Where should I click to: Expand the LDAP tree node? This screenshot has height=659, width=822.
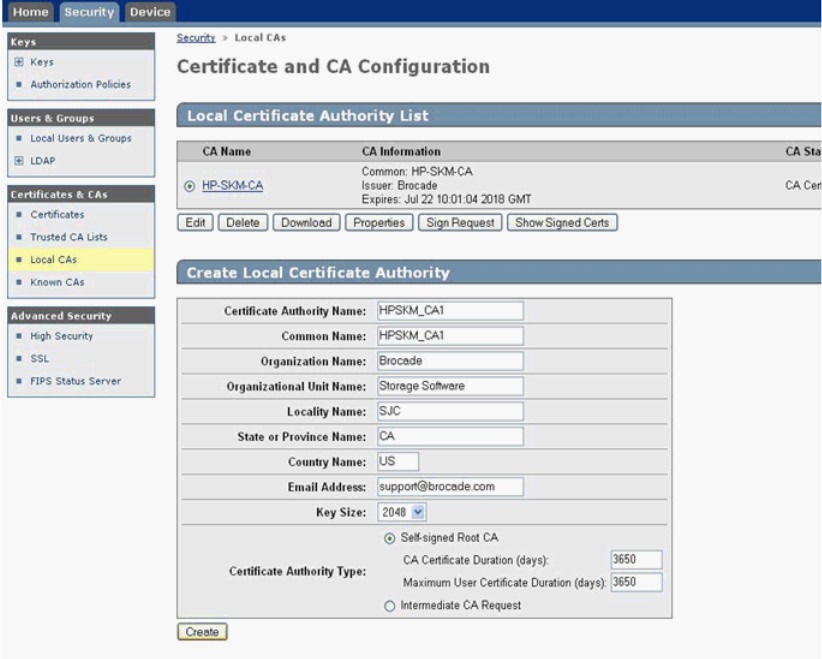click(18, 161)
